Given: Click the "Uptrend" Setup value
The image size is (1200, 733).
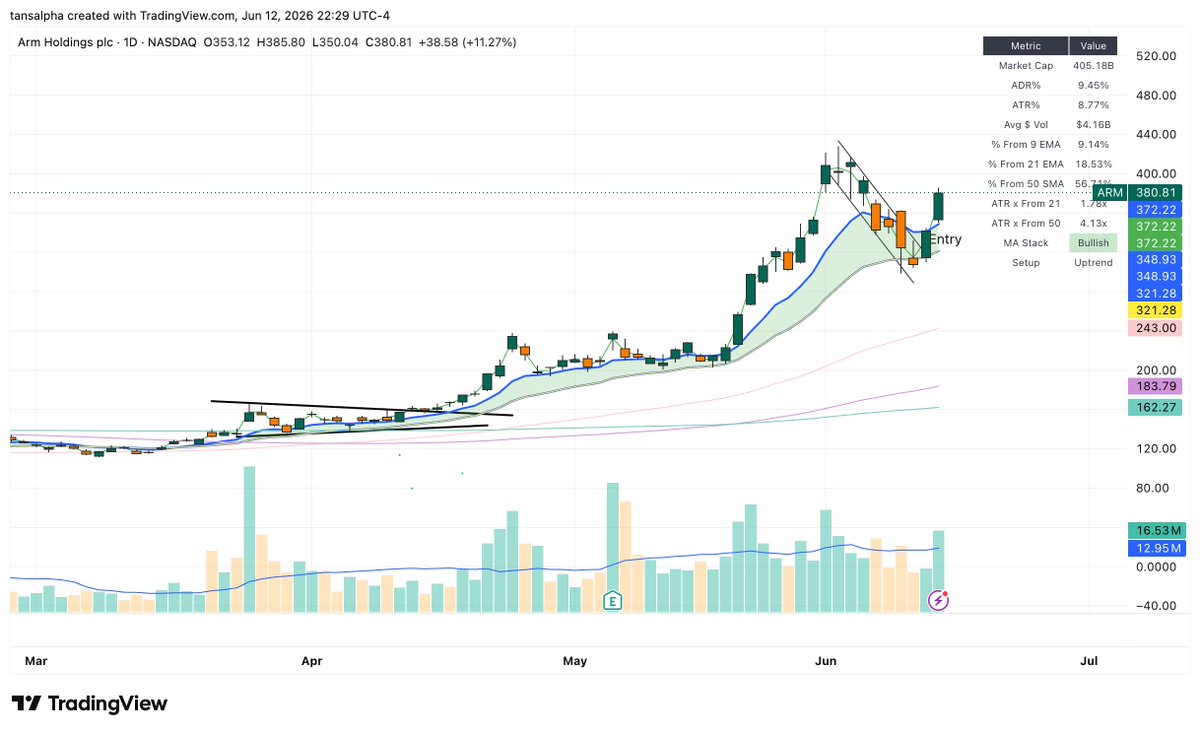Looking at the screenshot, I should [1093, 262].
